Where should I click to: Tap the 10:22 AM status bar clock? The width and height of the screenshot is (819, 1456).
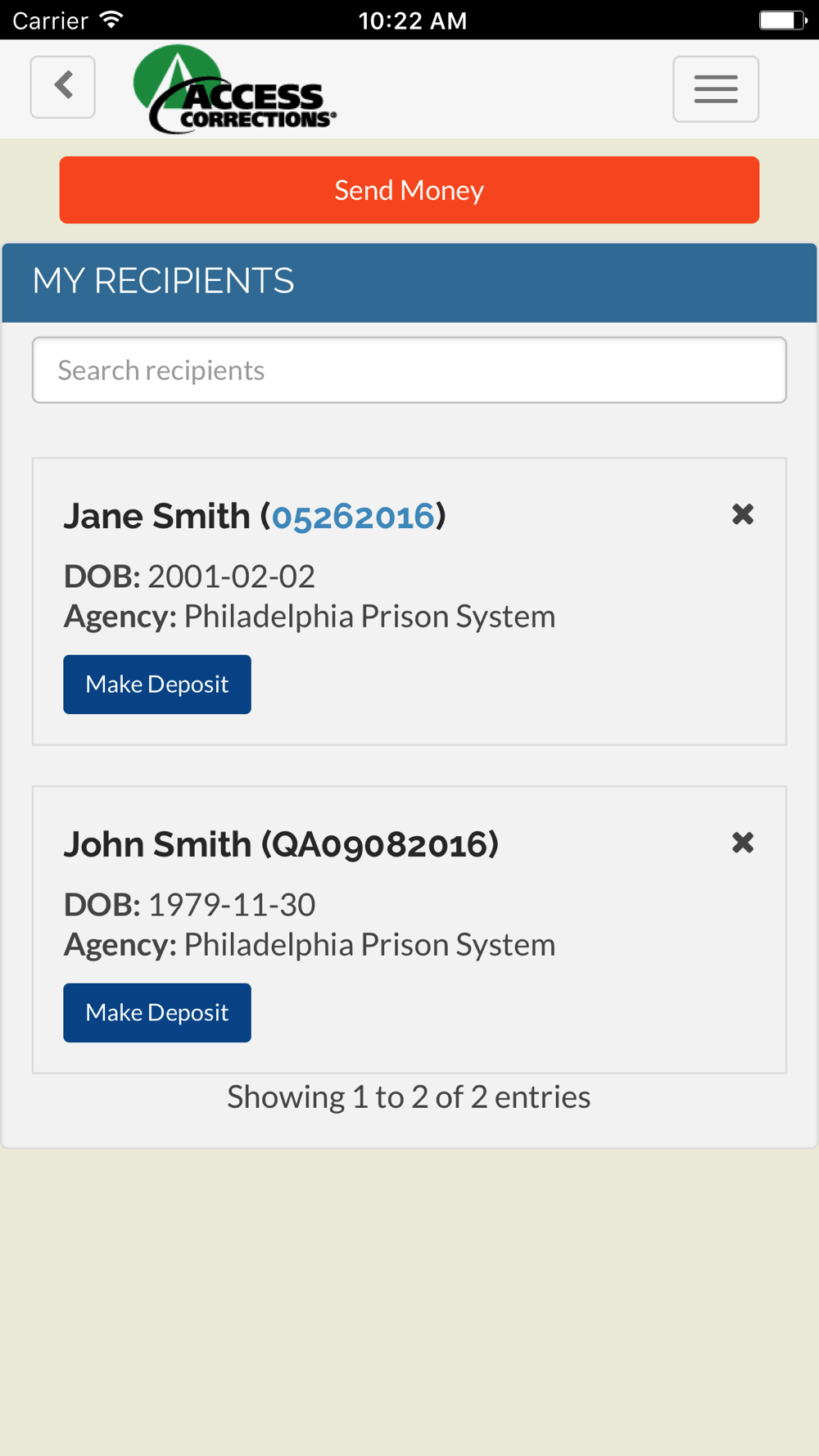point(412,20)
